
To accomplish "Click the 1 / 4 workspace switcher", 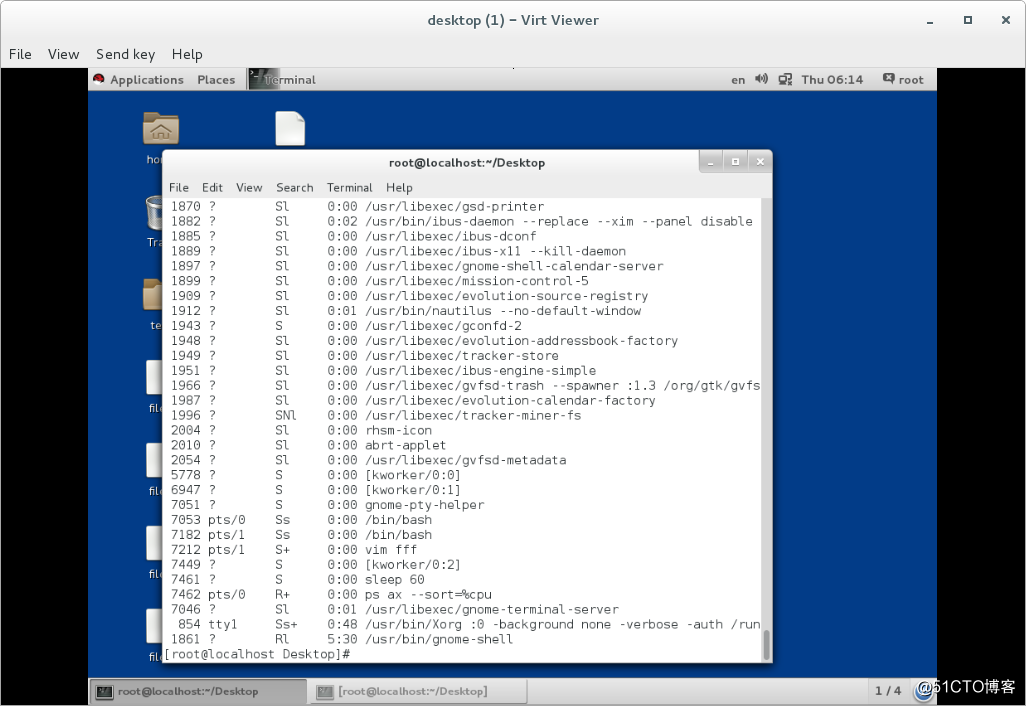I will point(888,690).
